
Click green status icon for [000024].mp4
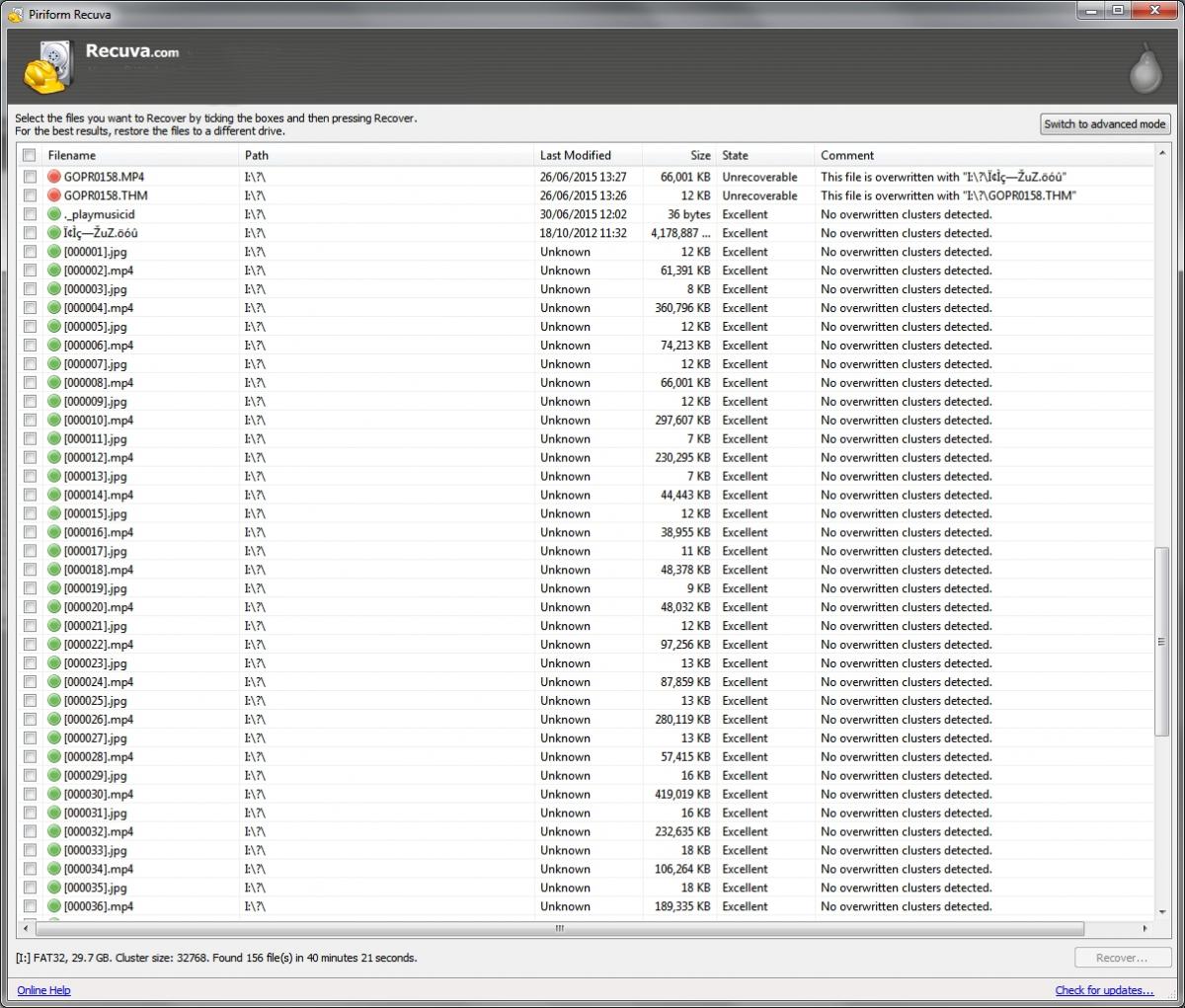tap(54, 682)
